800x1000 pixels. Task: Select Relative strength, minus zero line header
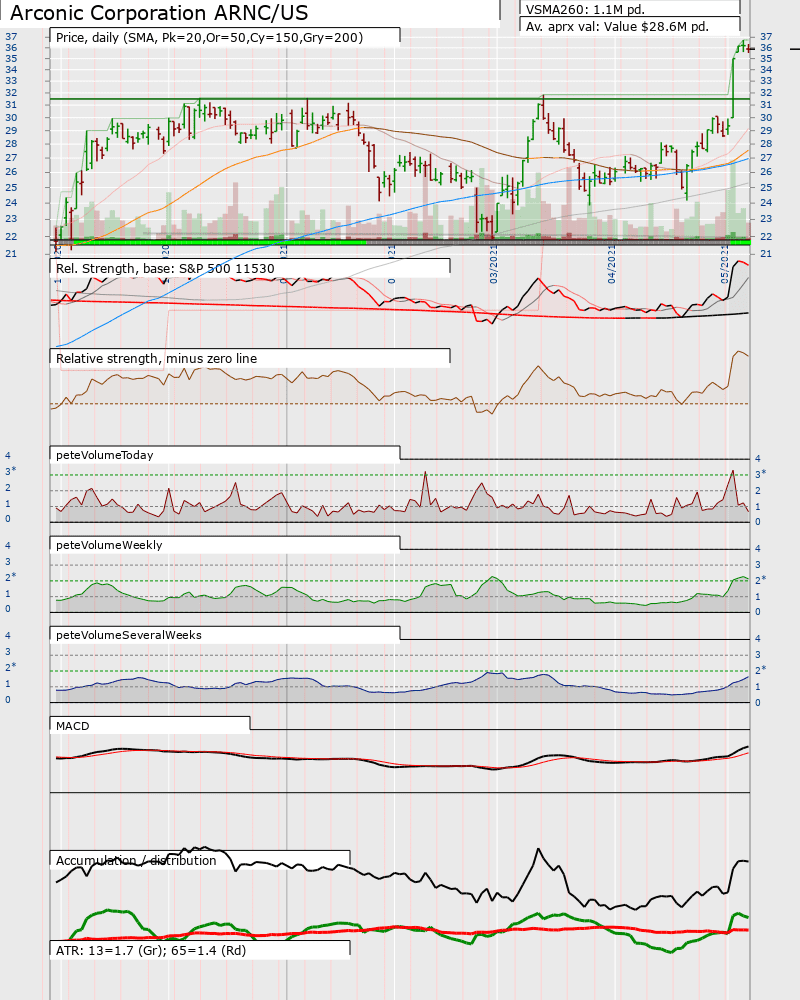(156, 358)
